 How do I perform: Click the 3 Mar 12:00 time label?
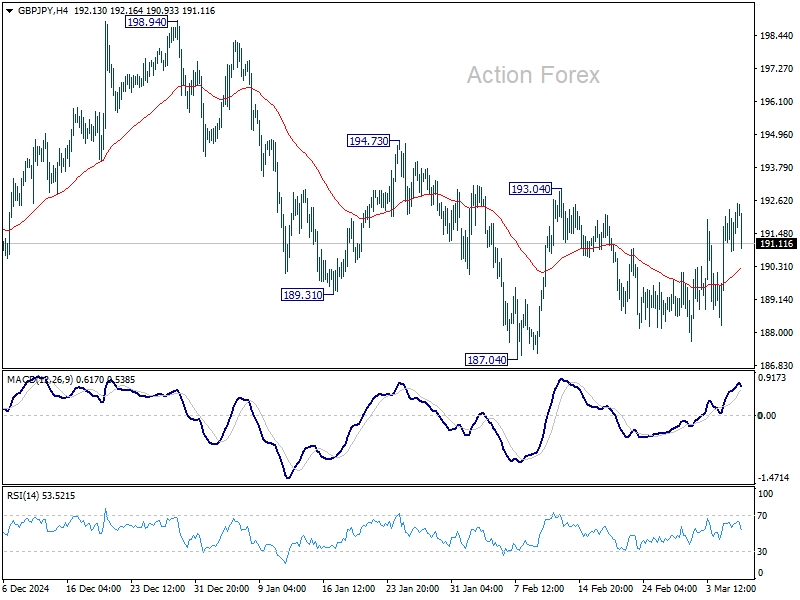(x=731, y=588)
